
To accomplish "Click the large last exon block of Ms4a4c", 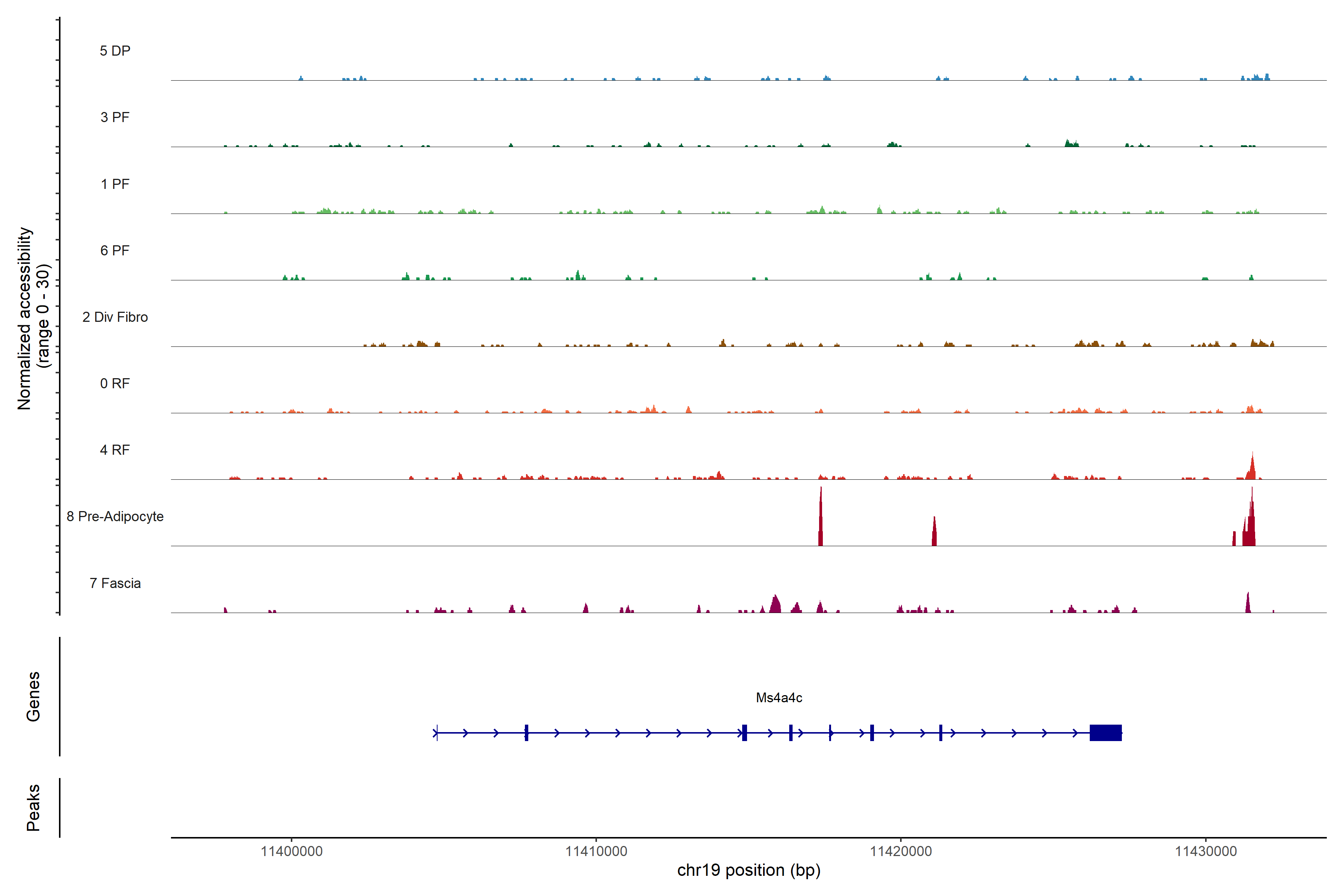I will pyautogui.click(x=1105, y=732).
